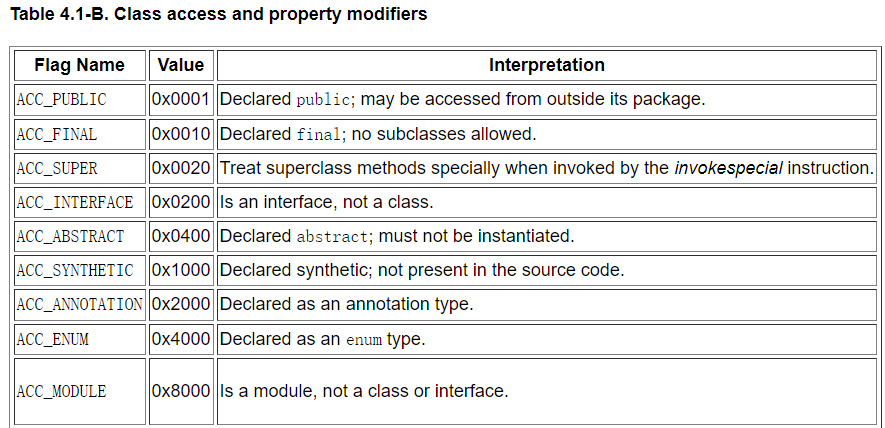
Task: Click the 0x8000 value cell
Action: [x=181, y=391]
